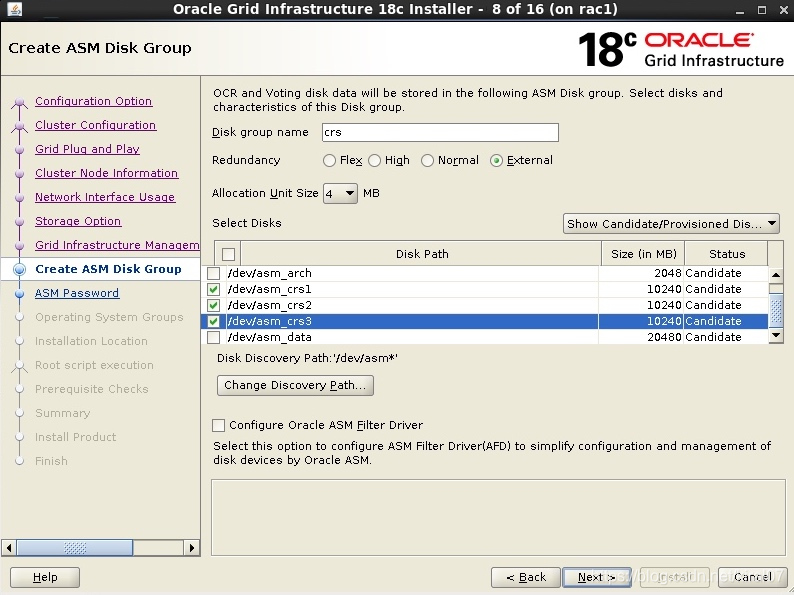The width and height of the screenshot is (794, 595).
Task: Click the Create ASM Disk Group step bullet
Action: 19,269
